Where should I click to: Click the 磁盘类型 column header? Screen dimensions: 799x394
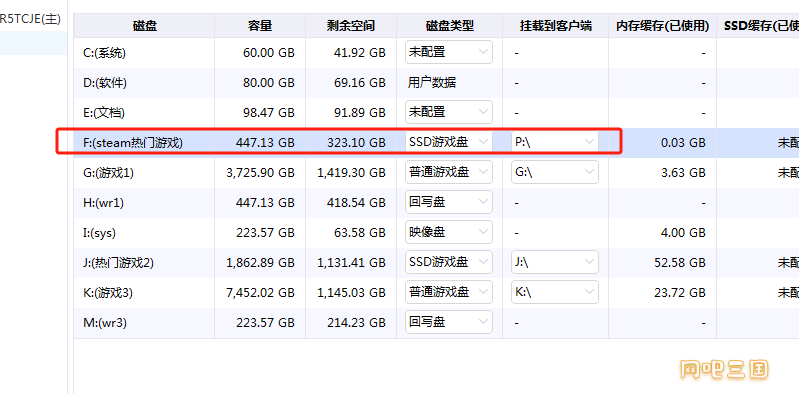click(x=449, y=25)
